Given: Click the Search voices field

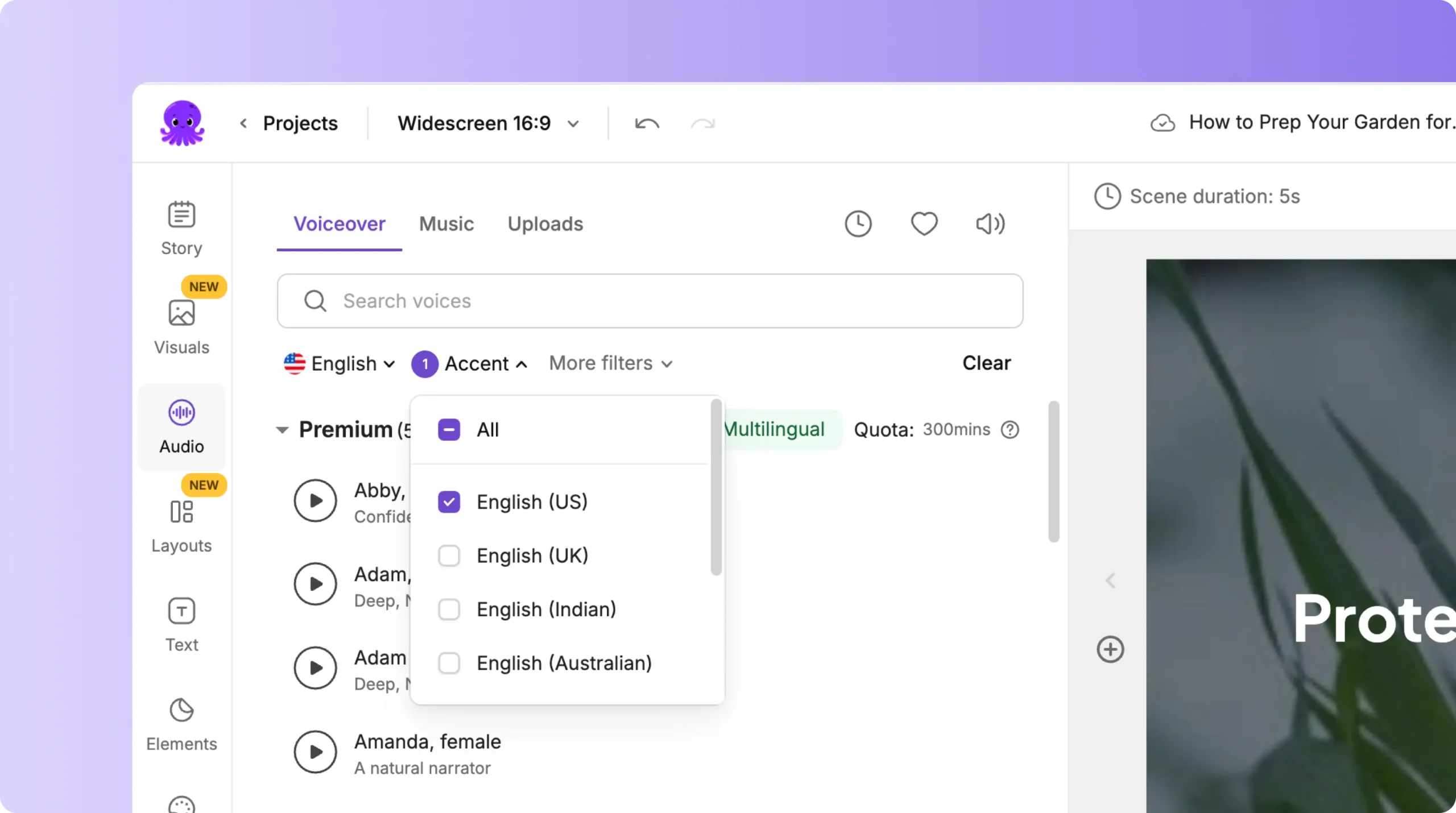Looking at the screenshot, I should click(650, 301).
